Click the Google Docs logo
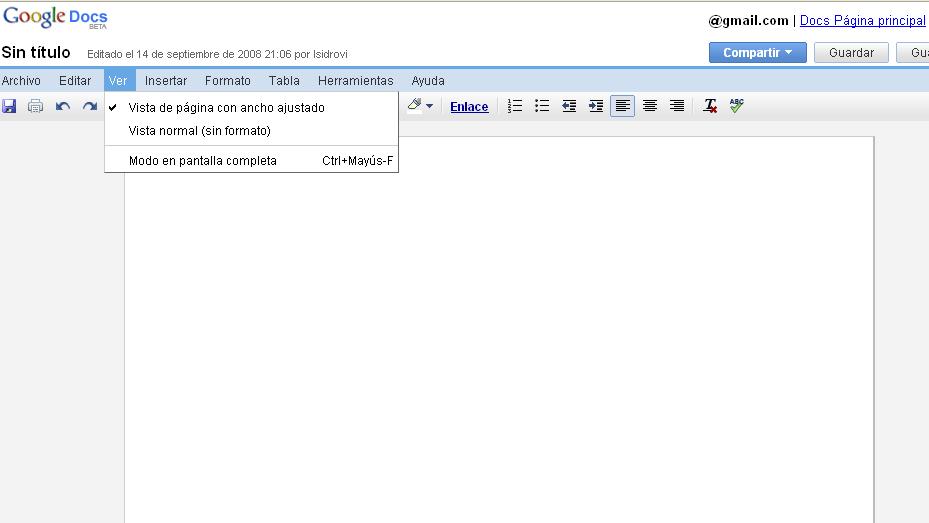The image size is (929, 523). pos(55,18)
